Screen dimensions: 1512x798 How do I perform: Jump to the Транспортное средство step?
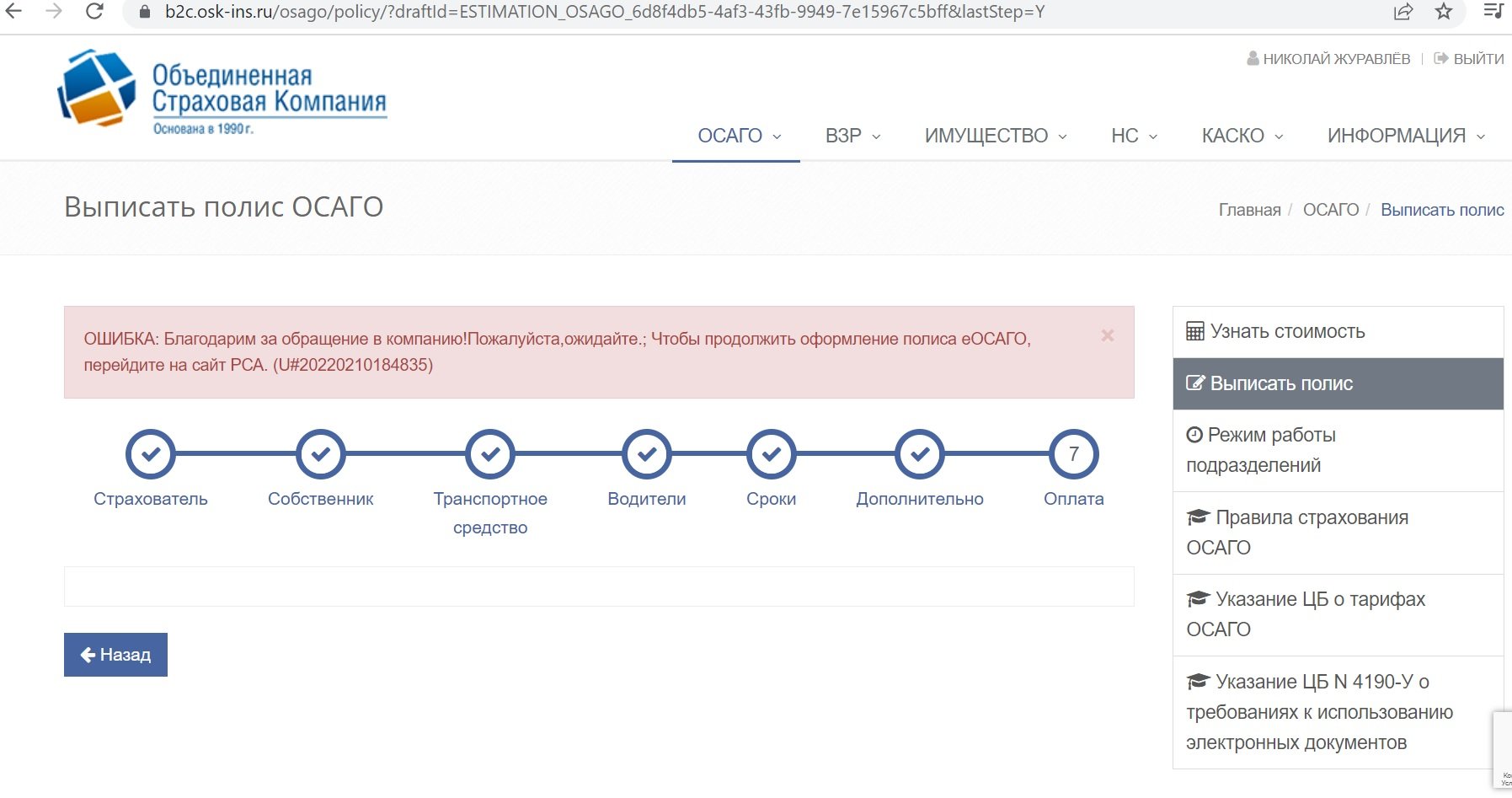pos(490,454)
